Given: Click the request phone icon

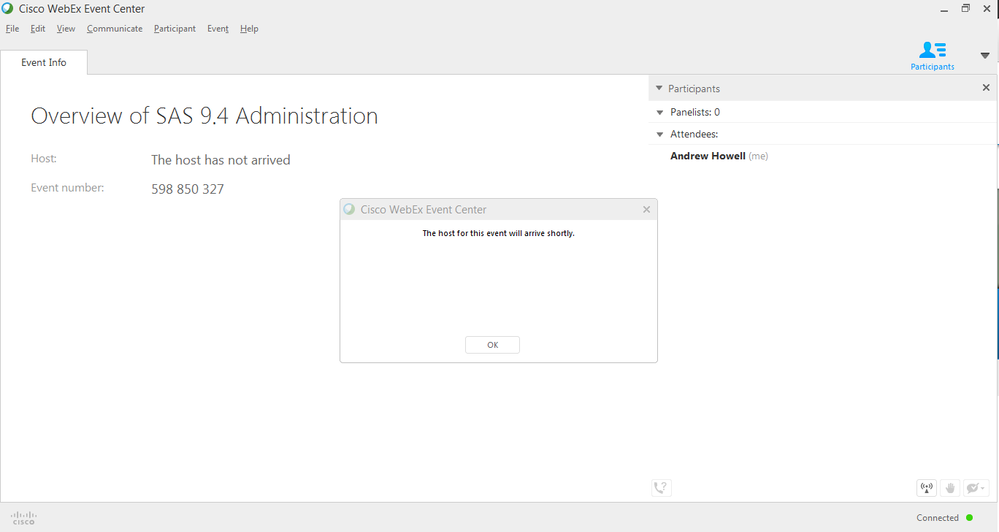Looking at the screenshot, I should click(x=661, y=488).
